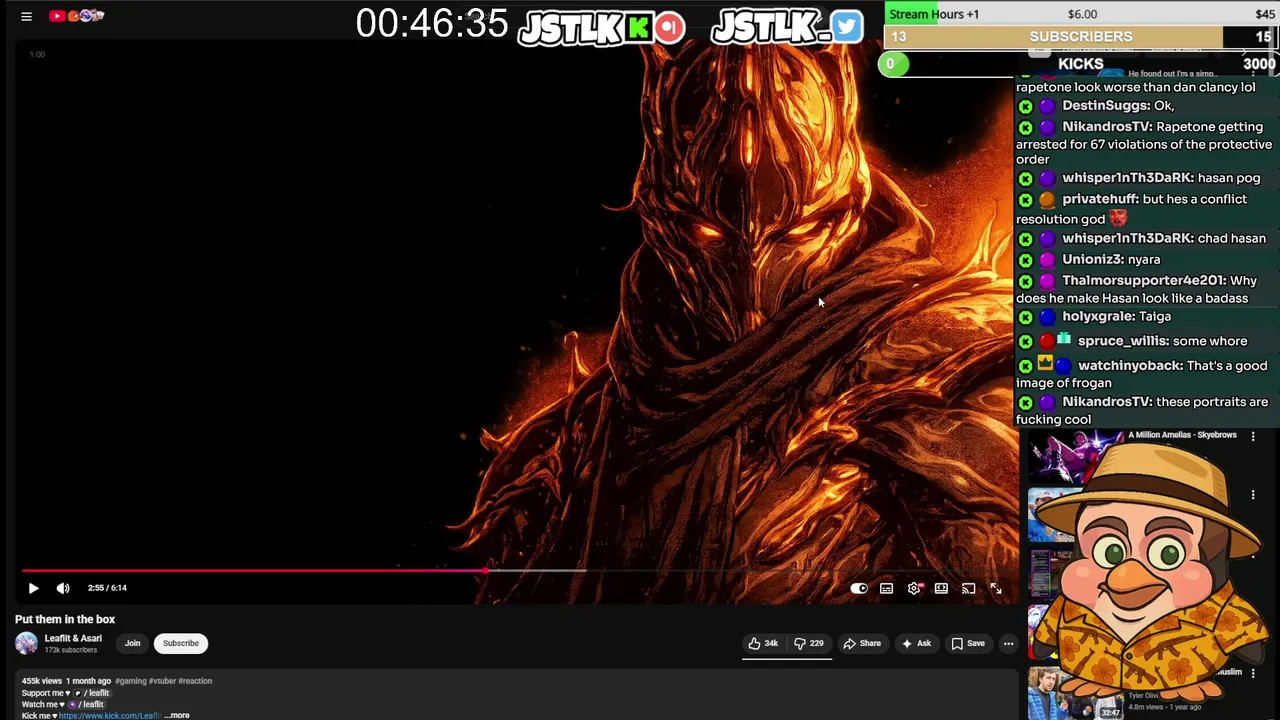Click Thalmorsupporter4e201 username in chat
This screenshot has width=1280, height=720.
coord(1144,281)
